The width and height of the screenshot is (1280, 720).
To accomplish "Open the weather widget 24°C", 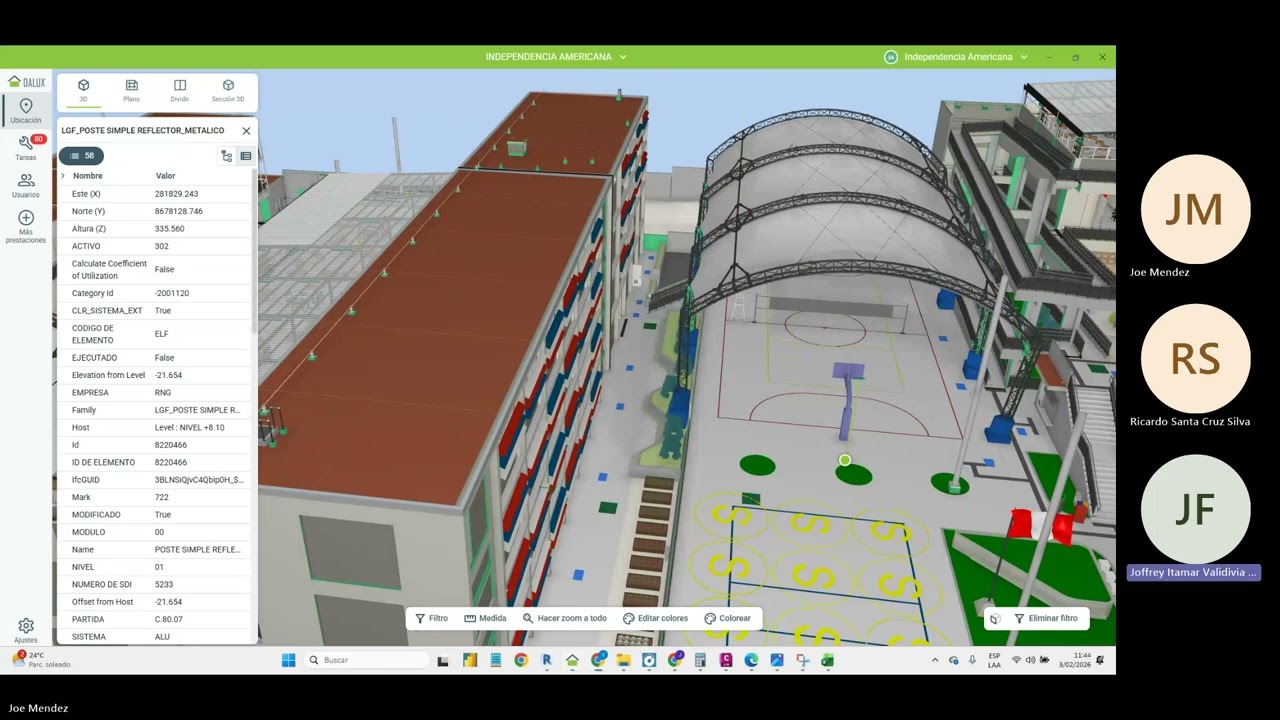I will [42, 660].
